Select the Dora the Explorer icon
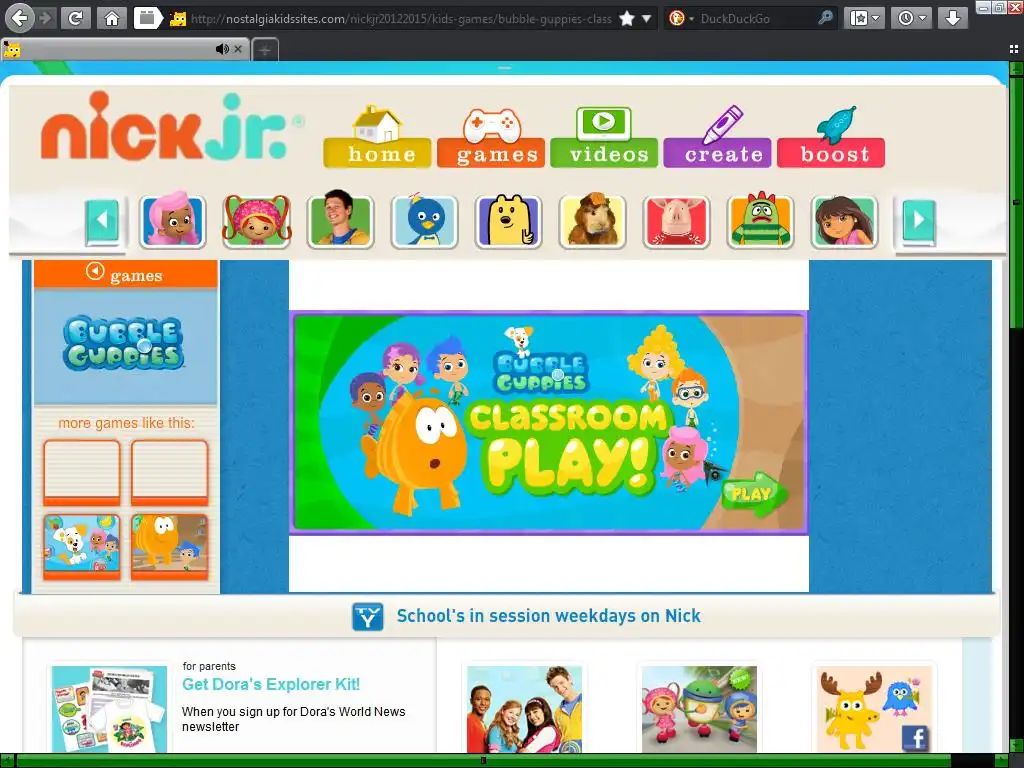The image size is (1024, 768). [x=844, y=221]
